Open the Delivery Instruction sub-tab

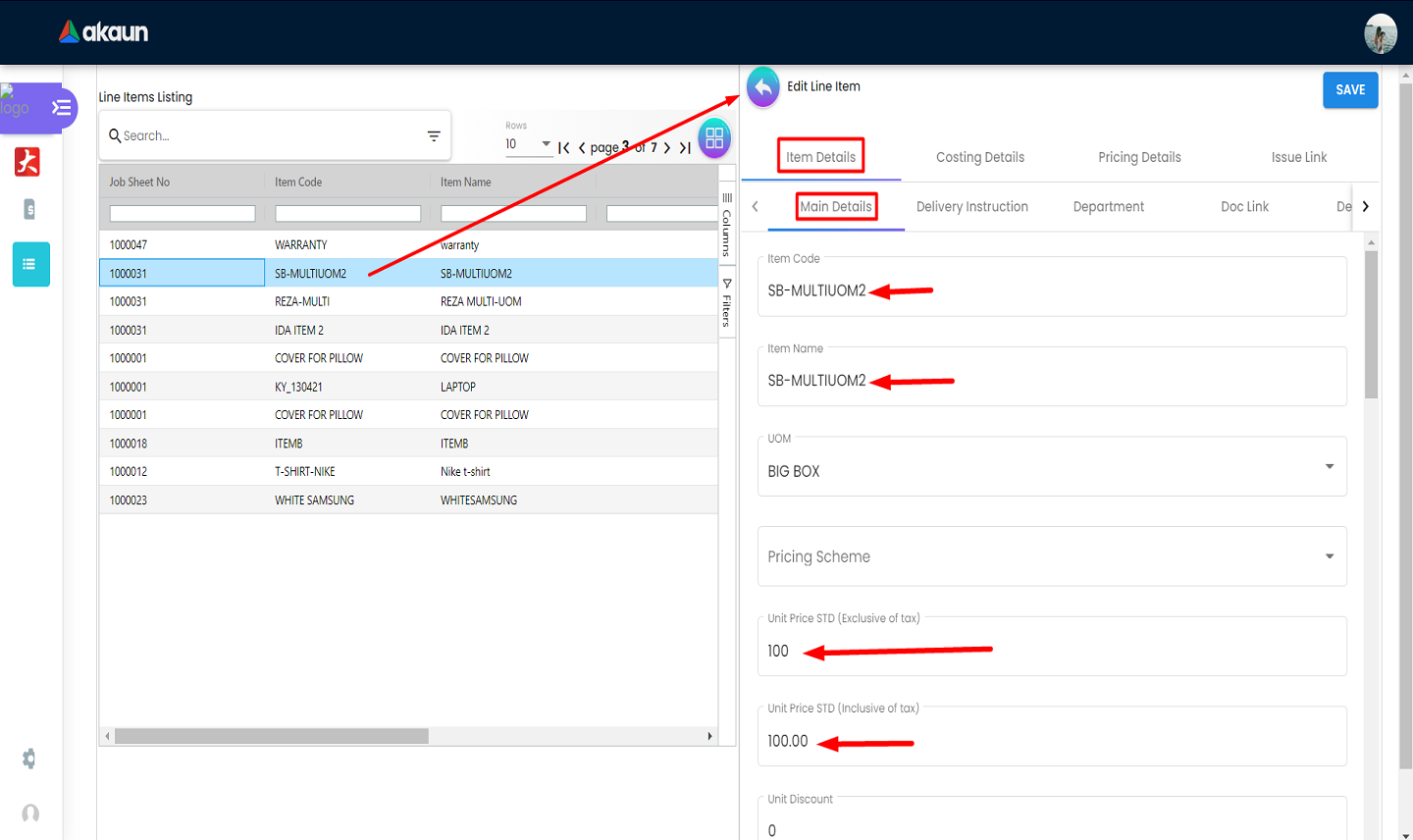pos(971,207)
